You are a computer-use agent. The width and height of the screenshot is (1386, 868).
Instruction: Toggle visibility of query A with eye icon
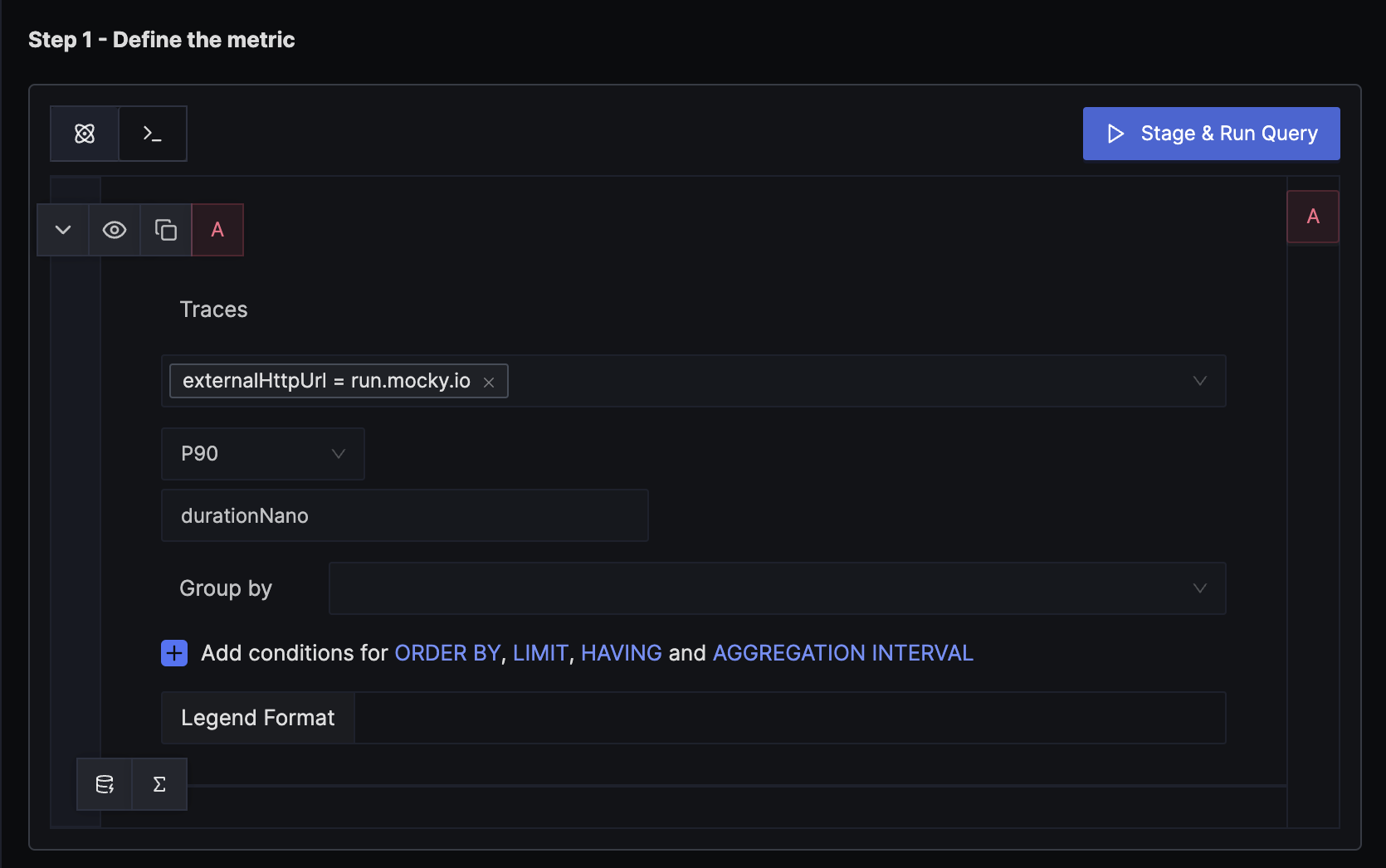click(115, 230)
